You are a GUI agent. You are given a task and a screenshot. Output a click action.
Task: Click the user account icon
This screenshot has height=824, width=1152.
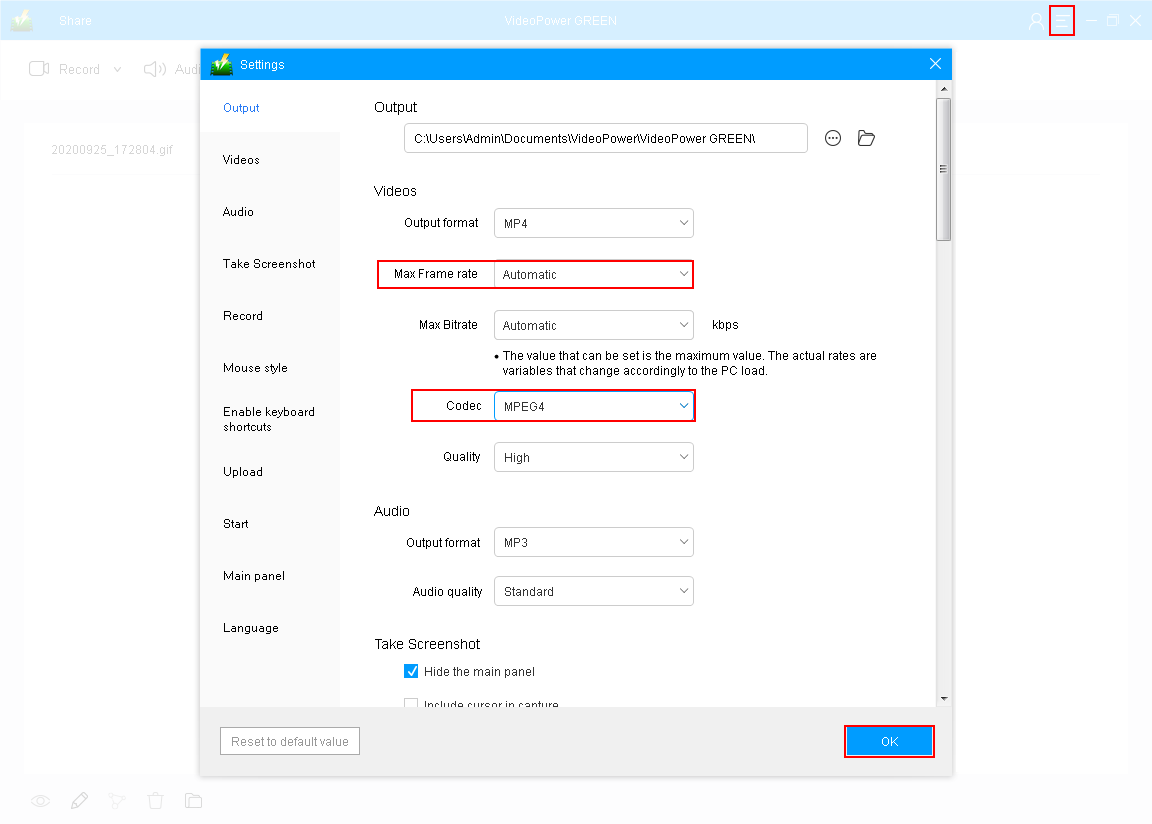(x=1036, y=20)
